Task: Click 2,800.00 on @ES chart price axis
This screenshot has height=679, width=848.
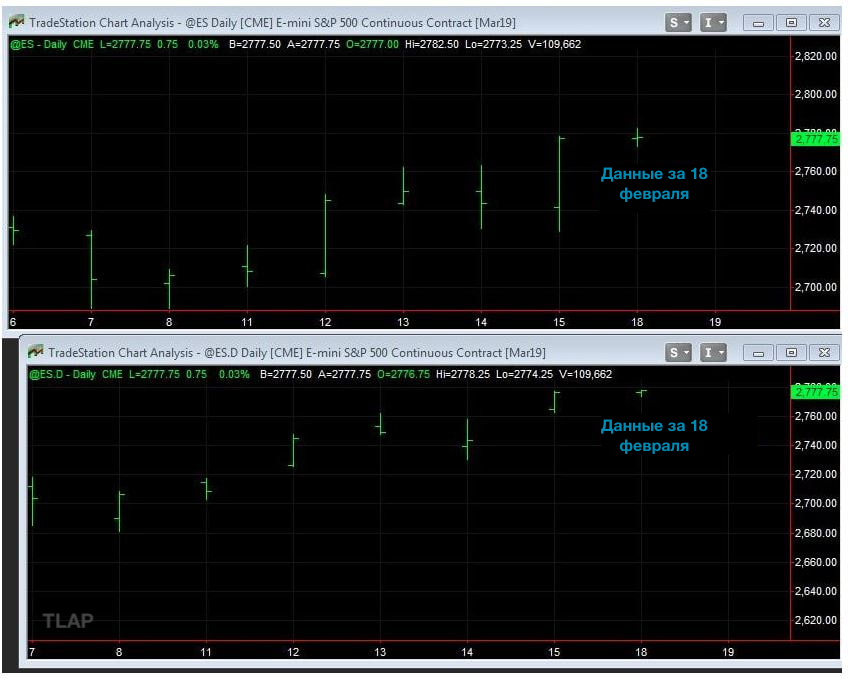Action: click(816, 94)
